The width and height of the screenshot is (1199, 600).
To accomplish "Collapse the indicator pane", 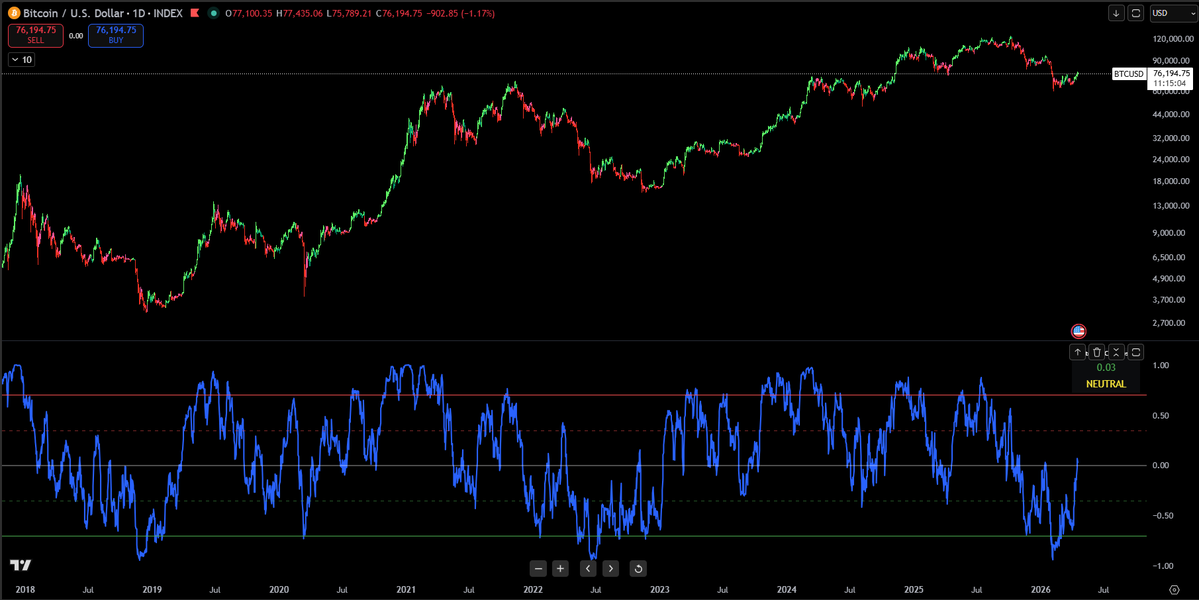I will (1116, 352).
